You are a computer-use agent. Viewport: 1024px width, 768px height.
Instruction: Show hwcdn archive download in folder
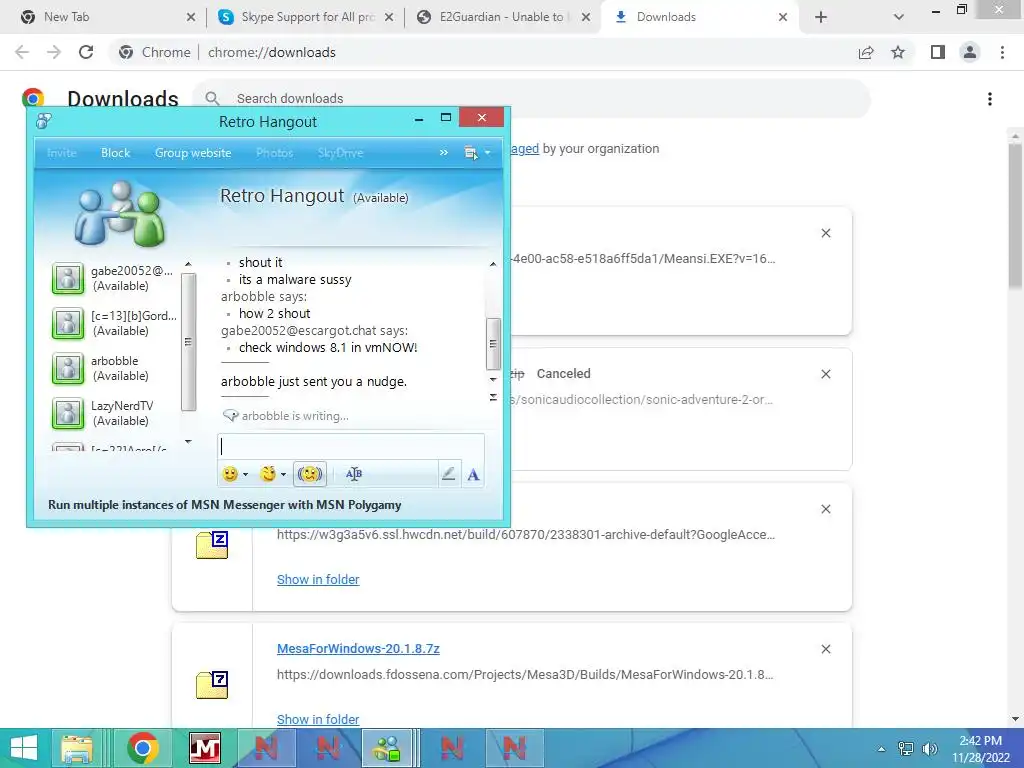(x=318, y=579)
